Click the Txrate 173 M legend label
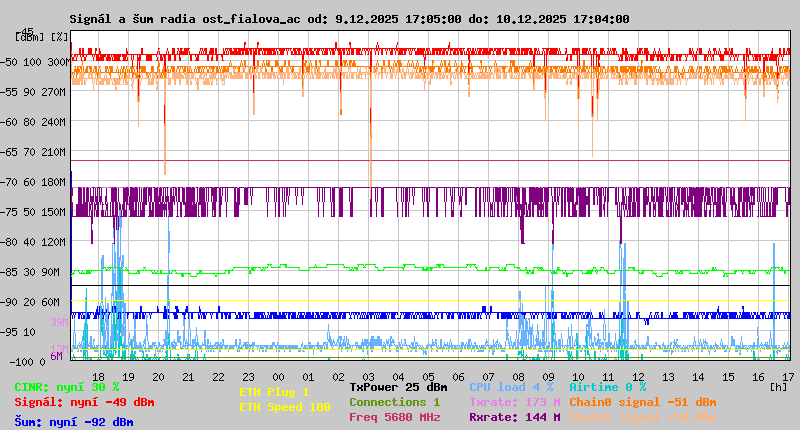 coord(514,402)
